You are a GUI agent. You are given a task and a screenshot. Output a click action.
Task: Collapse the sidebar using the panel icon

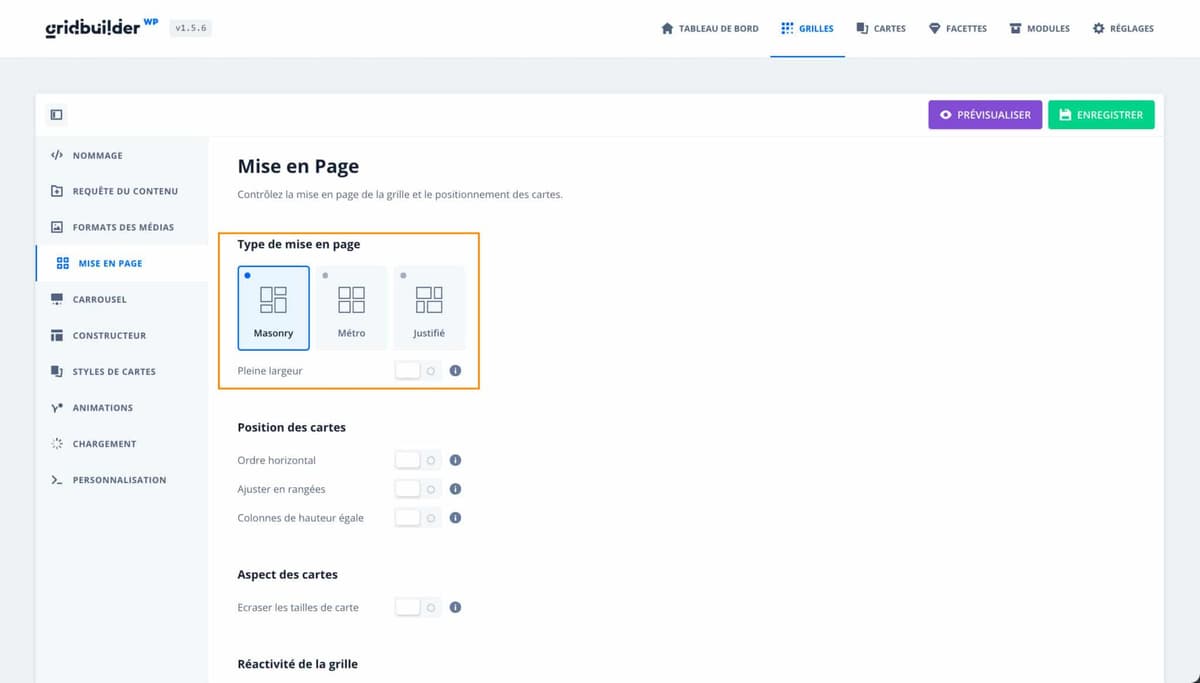(53, 114)
